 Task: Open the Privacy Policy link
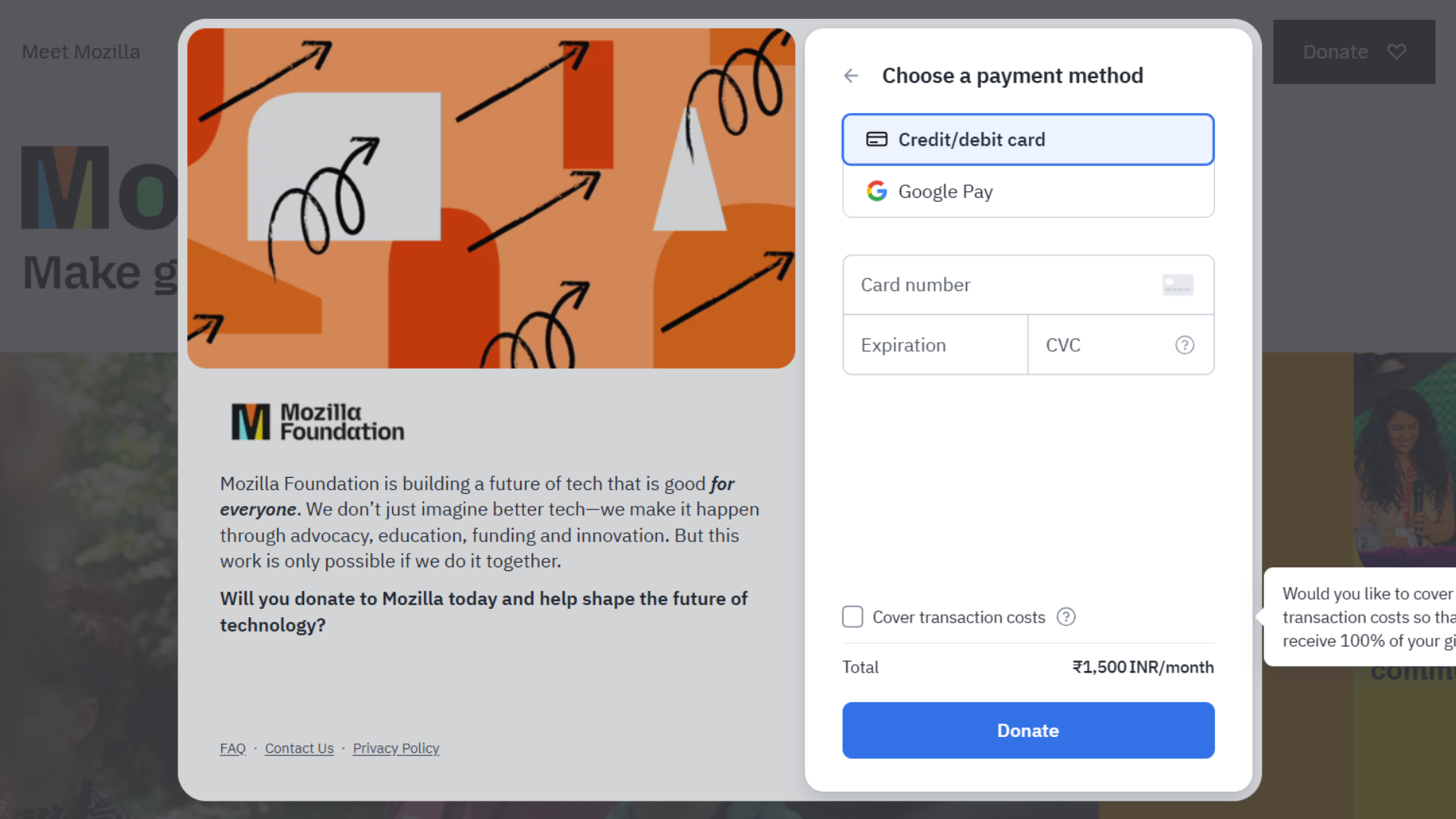tap(396, 748)
